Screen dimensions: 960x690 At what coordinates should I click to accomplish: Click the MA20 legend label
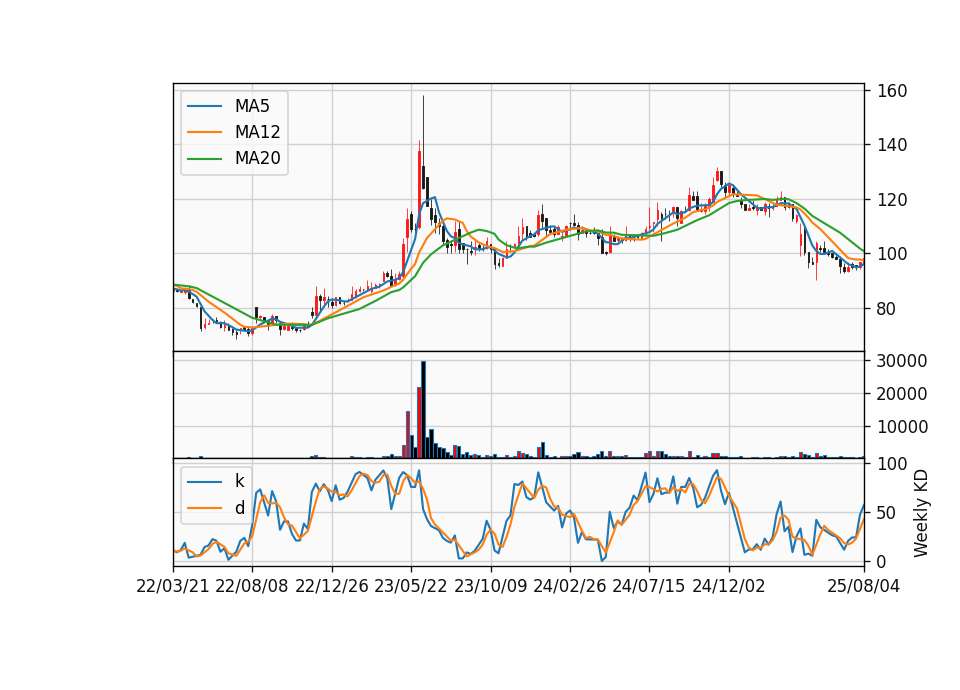257,158
